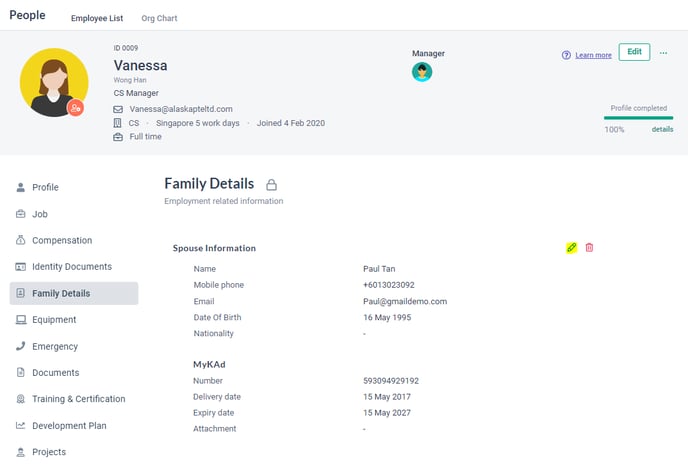Click Vanessa's profile picture
Screen dimensions: 688x466
54,82
